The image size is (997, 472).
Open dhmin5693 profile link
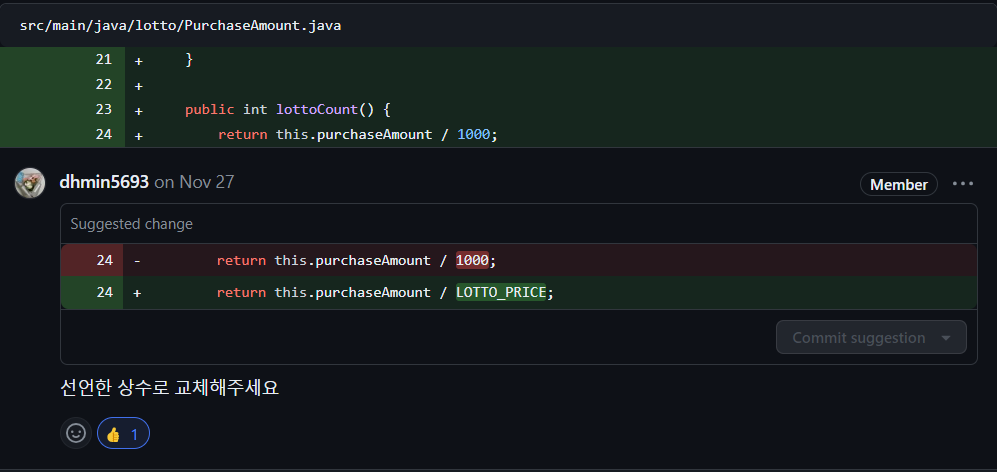[x=104, y=183]
